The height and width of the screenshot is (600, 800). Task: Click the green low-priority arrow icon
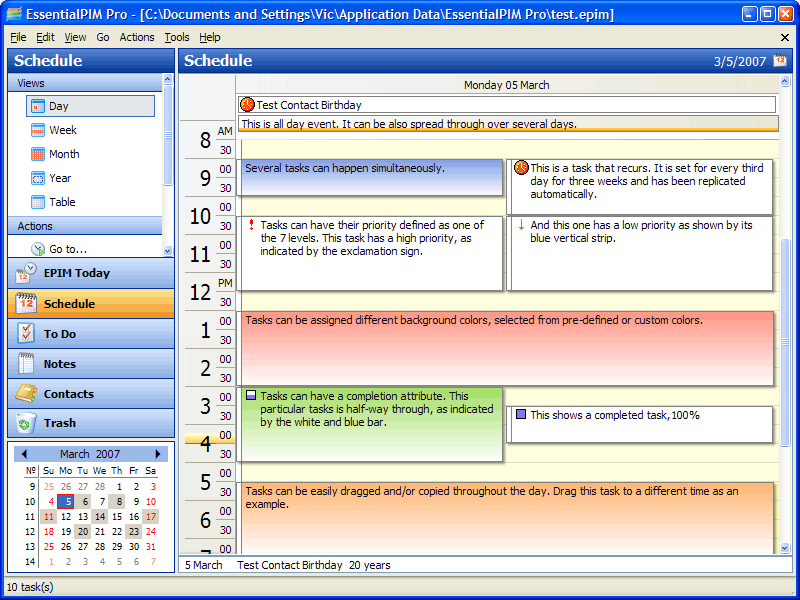[x=521, y=225]
